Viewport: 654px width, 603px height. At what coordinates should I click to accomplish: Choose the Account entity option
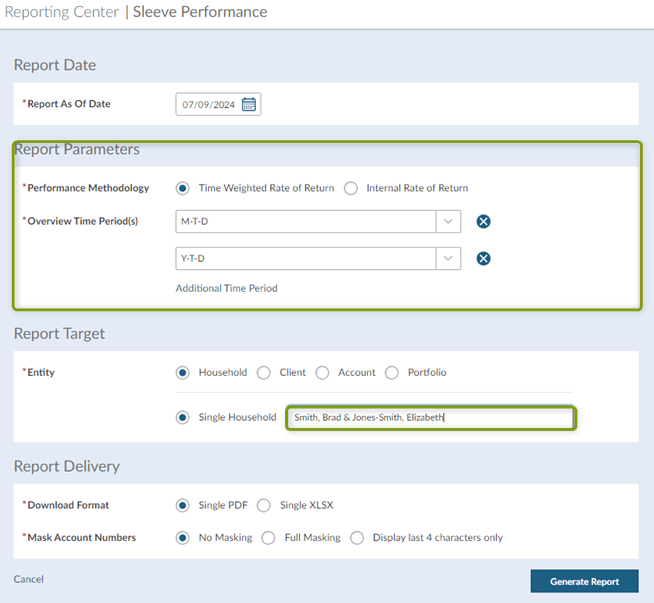(322, 373)
